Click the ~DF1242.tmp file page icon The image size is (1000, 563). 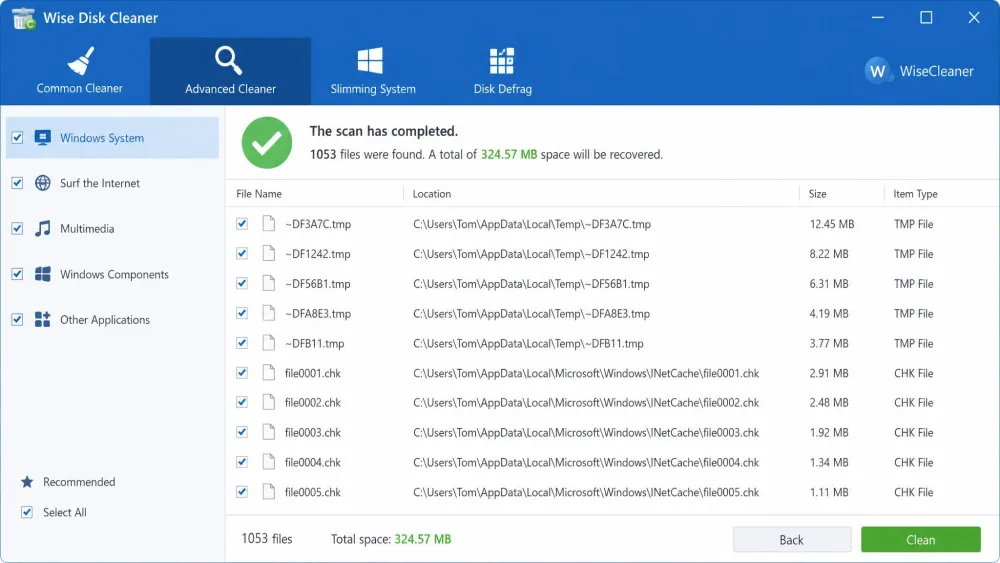[268, 253]
